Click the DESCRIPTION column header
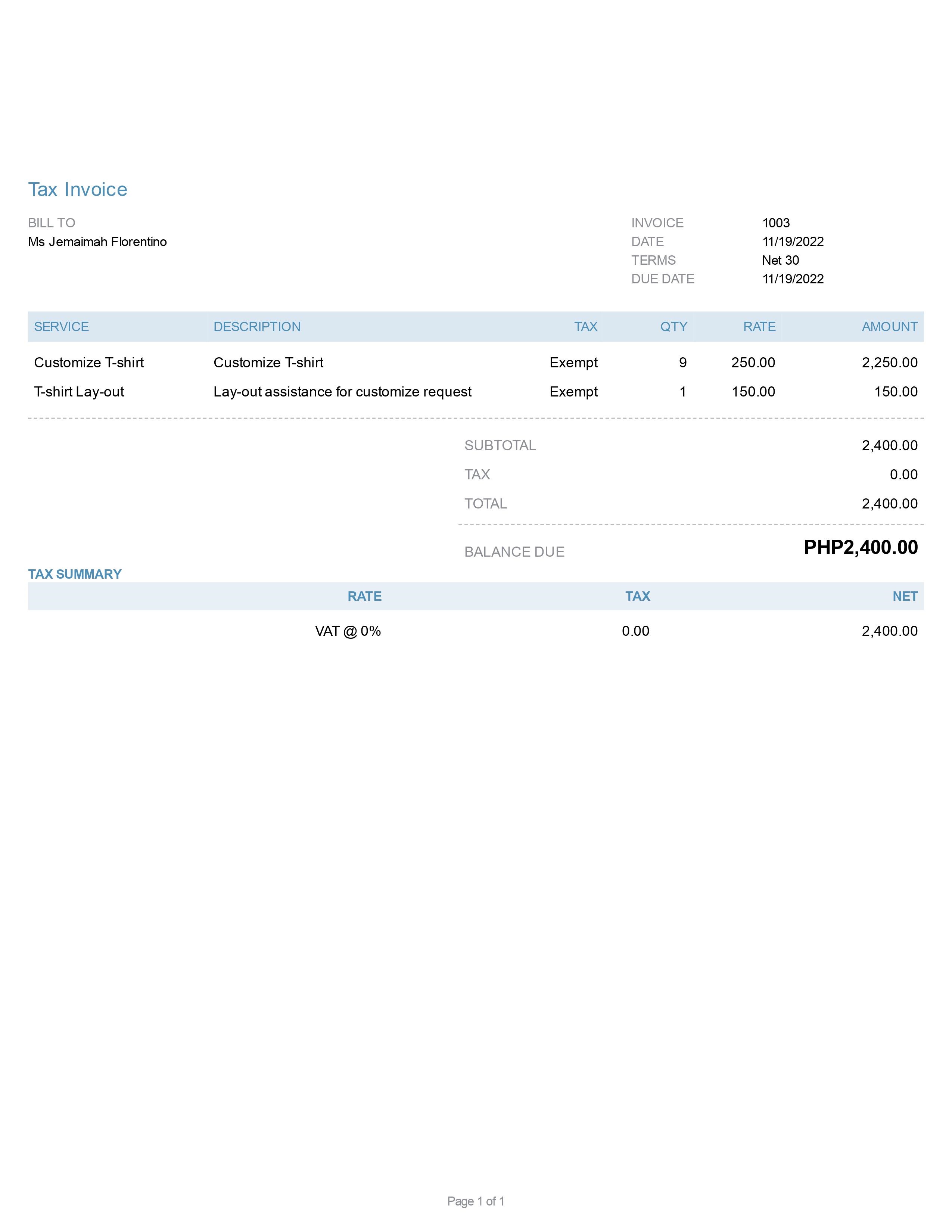Image resolution: width=952 pixels, height=1232 pixels. click(256, 327)
